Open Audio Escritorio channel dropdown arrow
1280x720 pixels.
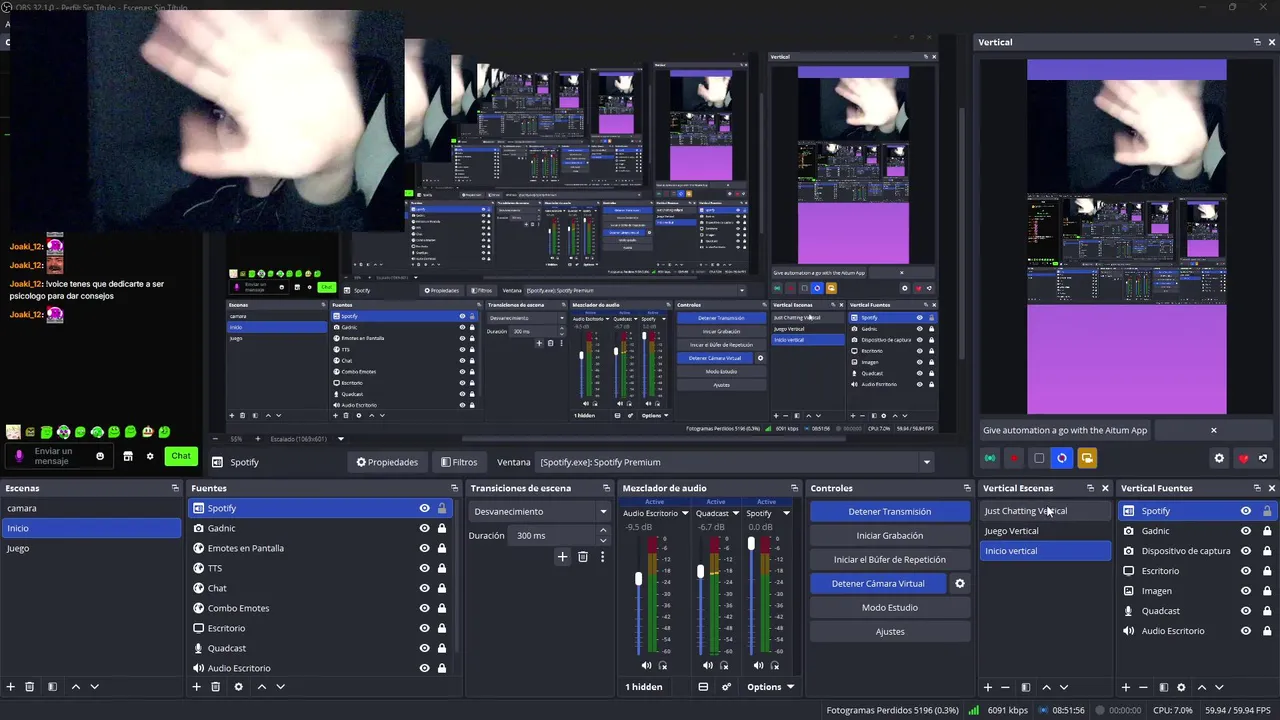click(685, 513)
